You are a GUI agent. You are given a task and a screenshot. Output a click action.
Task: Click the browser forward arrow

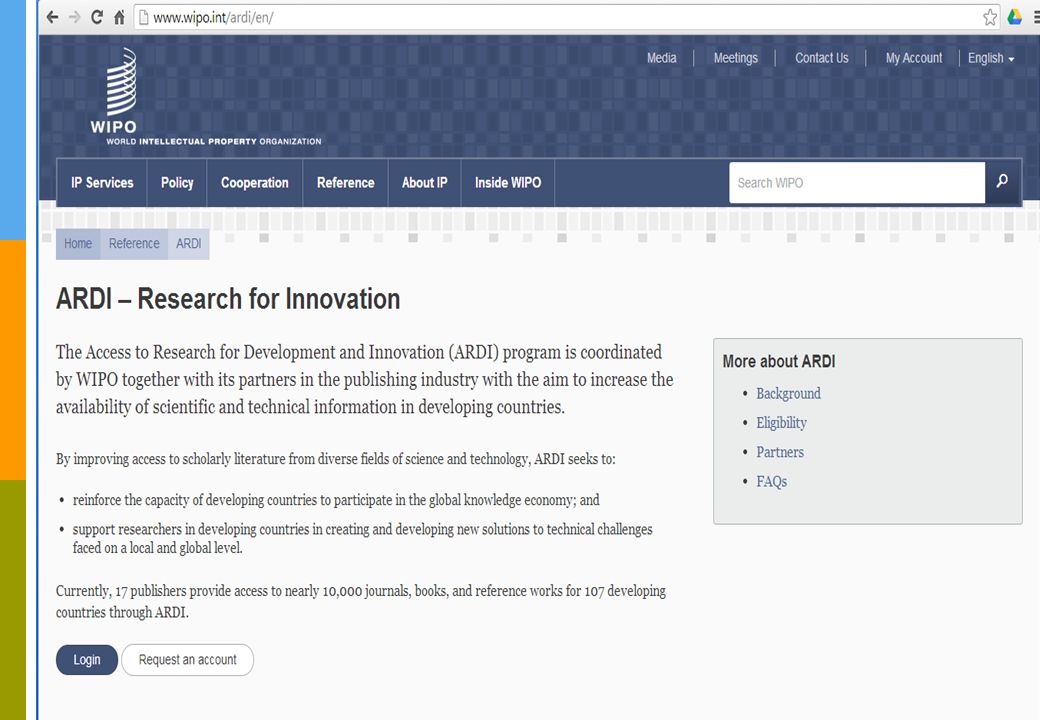point(75,17)
